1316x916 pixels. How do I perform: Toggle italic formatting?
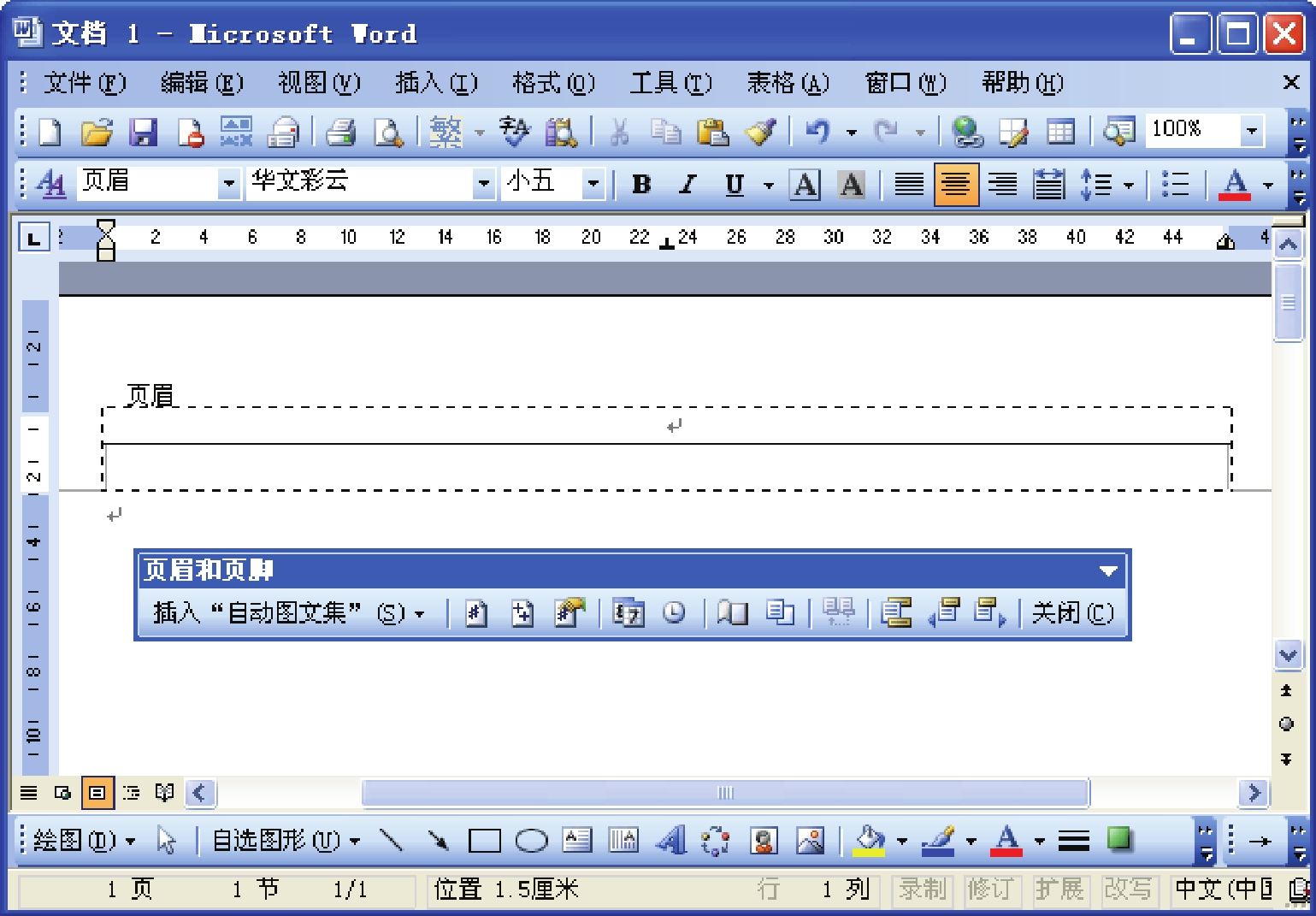(688, 184)
